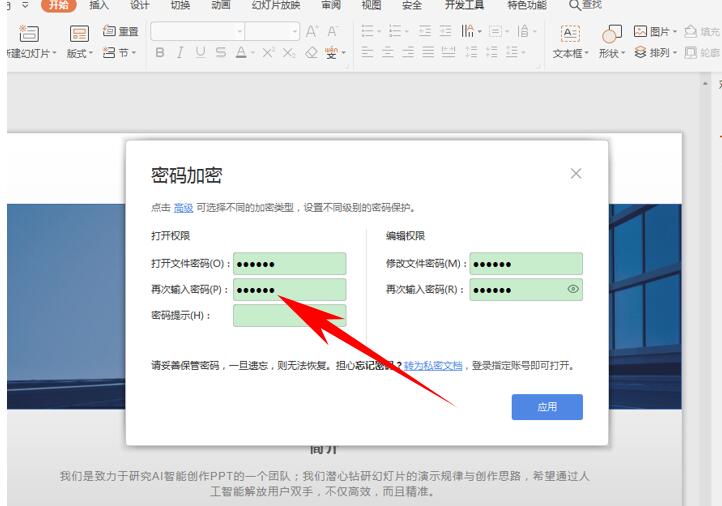Click the 重置 reset button

(x=121, y=31)
